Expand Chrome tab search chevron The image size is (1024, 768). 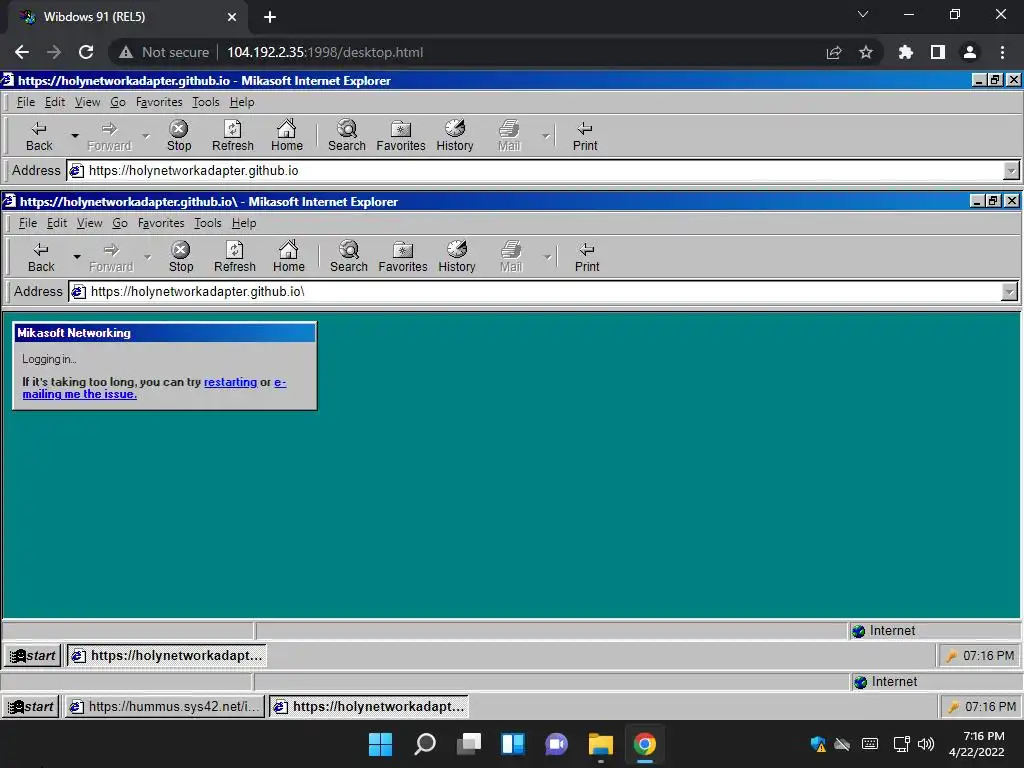click(863, 14)
